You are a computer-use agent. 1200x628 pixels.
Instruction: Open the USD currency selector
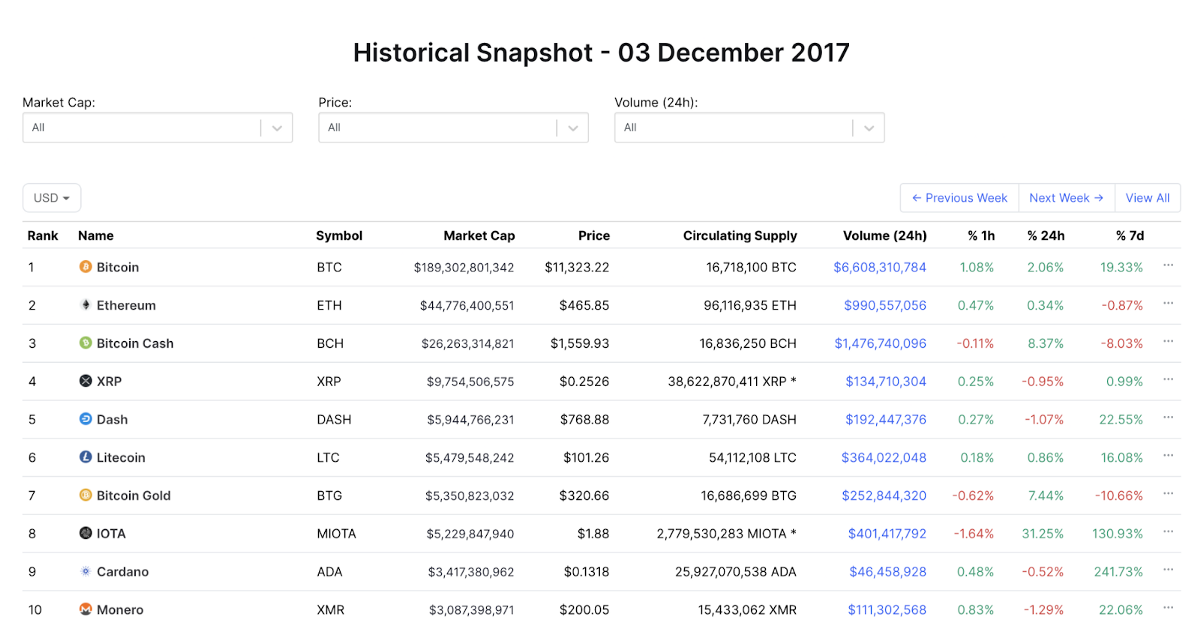pos(51,198)
